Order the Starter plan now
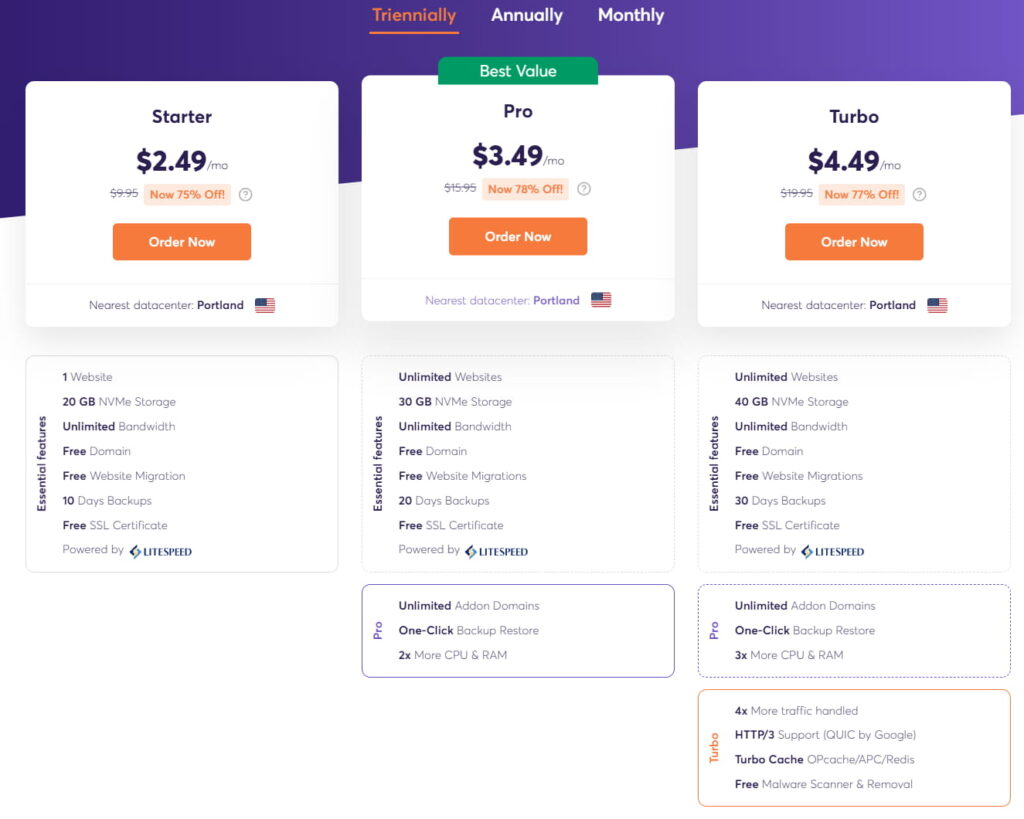The height and width of the screenshot is (819, 1024). [x=182, y=242]
